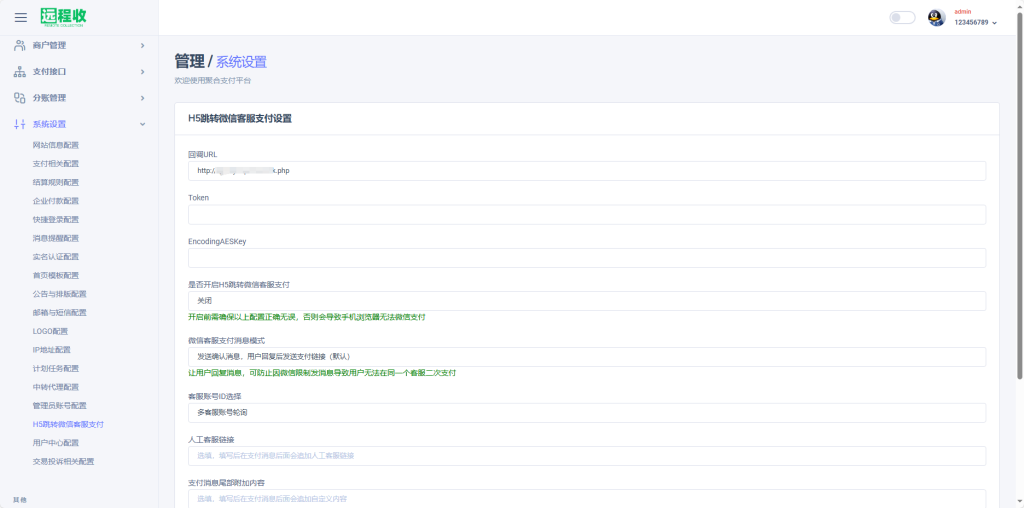The height and width of the screenshot is (508, 1024).
Task: Go to 实名认证配置
Action: [56, 257]
